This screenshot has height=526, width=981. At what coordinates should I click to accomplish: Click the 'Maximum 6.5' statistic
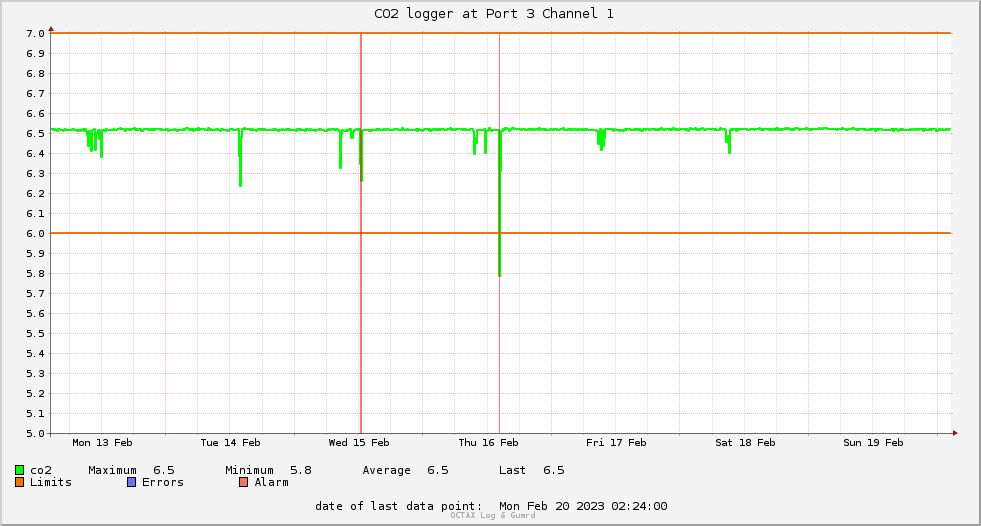131,470
